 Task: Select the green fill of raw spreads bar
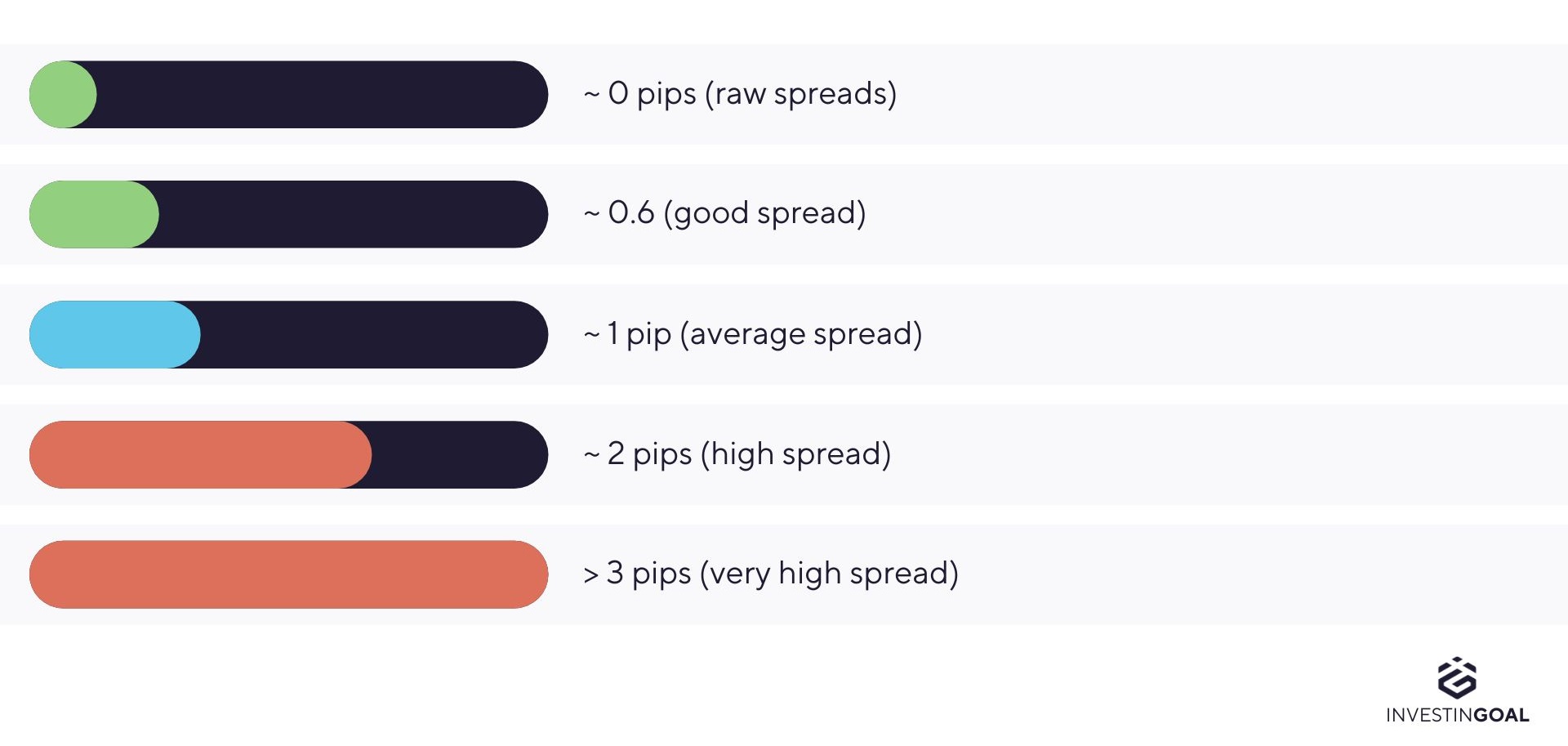63,94
